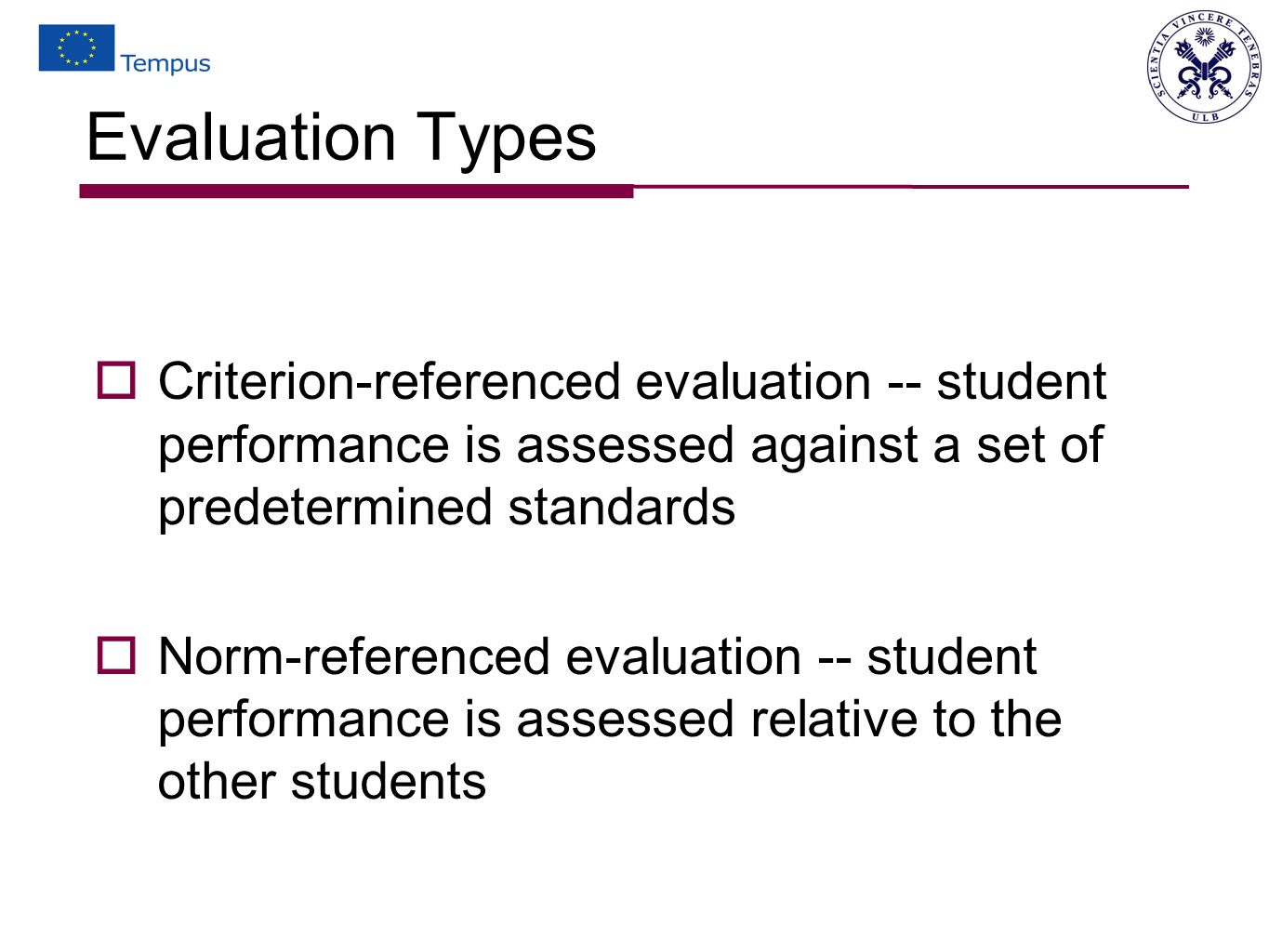Click the thick maroon underline bar
This screenshot has height=952, width=1269.
coord(356,192)
